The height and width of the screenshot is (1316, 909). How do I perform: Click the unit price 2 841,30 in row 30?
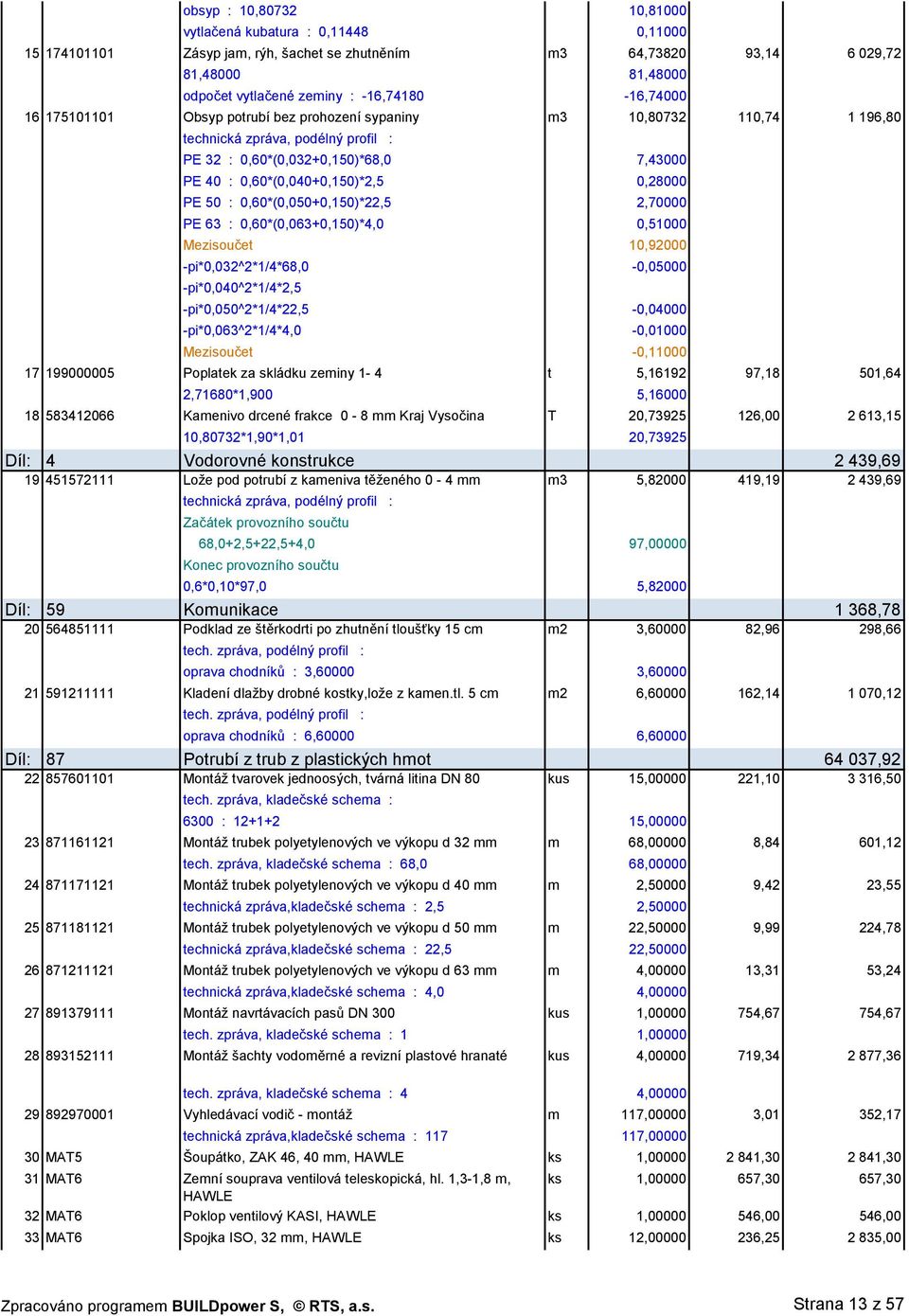754,1157
